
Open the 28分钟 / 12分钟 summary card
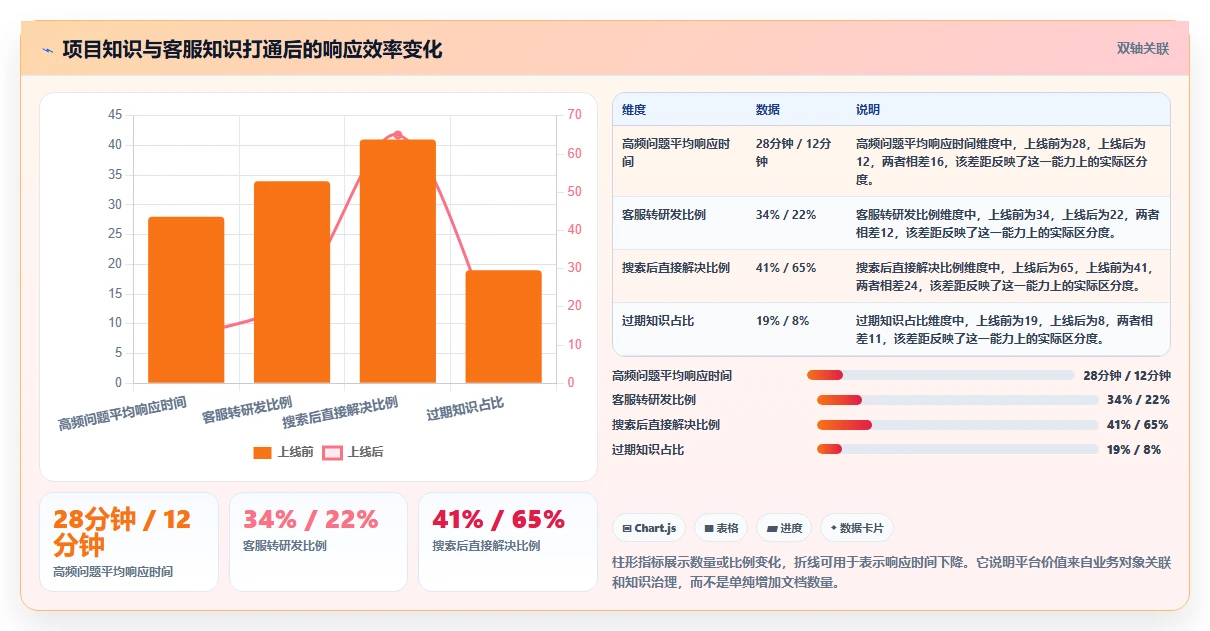pos(128,542)
